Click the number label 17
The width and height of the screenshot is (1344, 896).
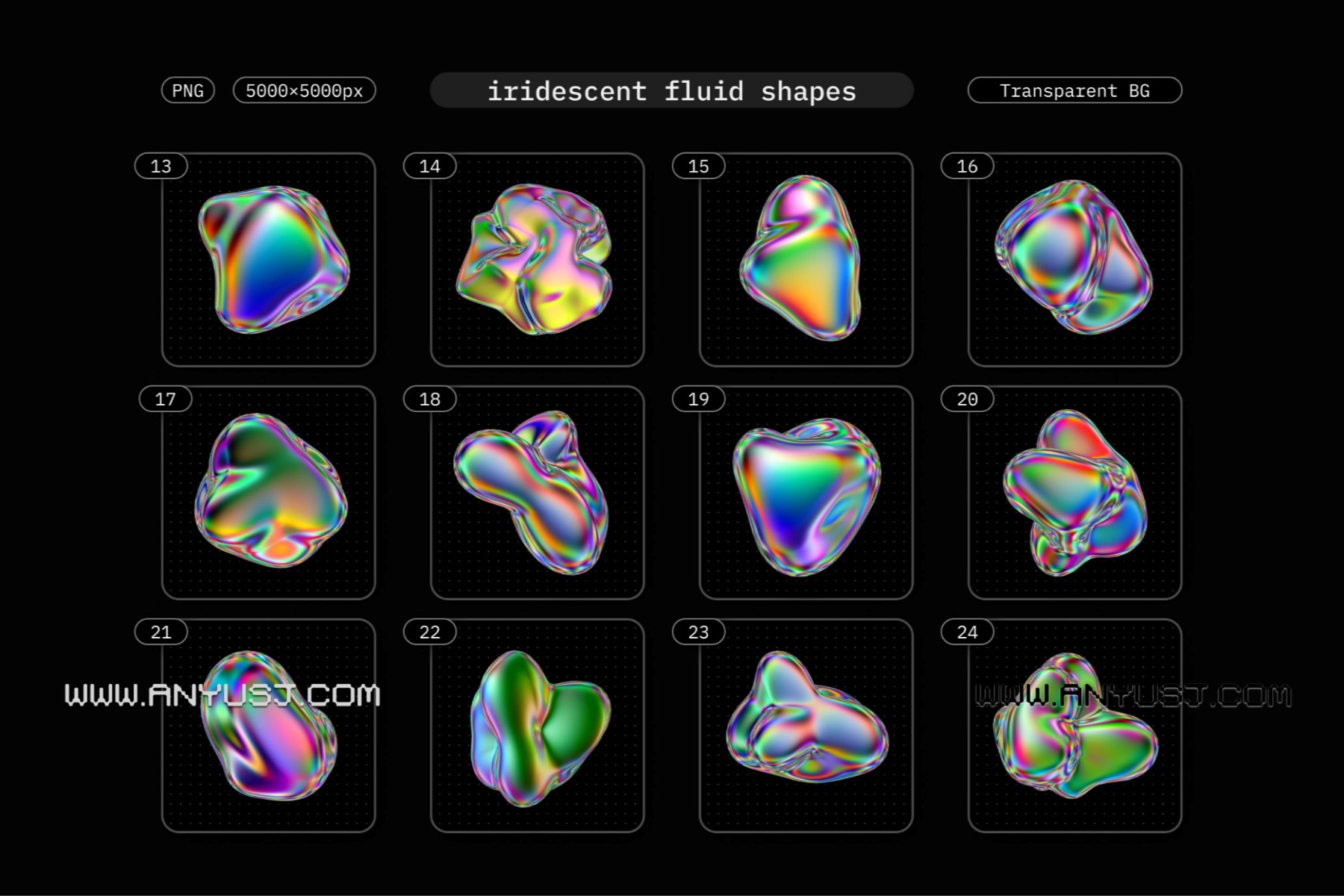[x=166, y=399]
